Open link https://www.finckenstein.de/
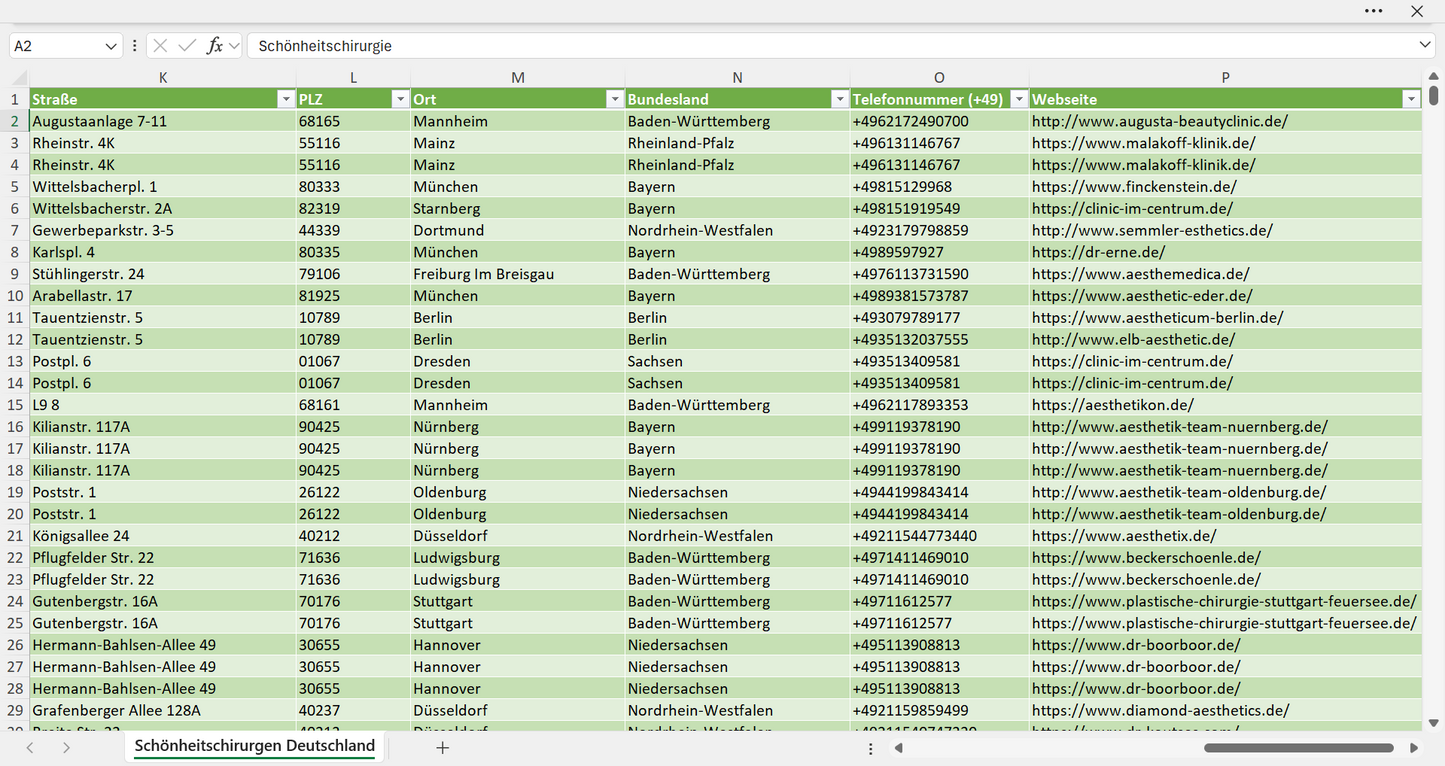 pos(1134,187)
